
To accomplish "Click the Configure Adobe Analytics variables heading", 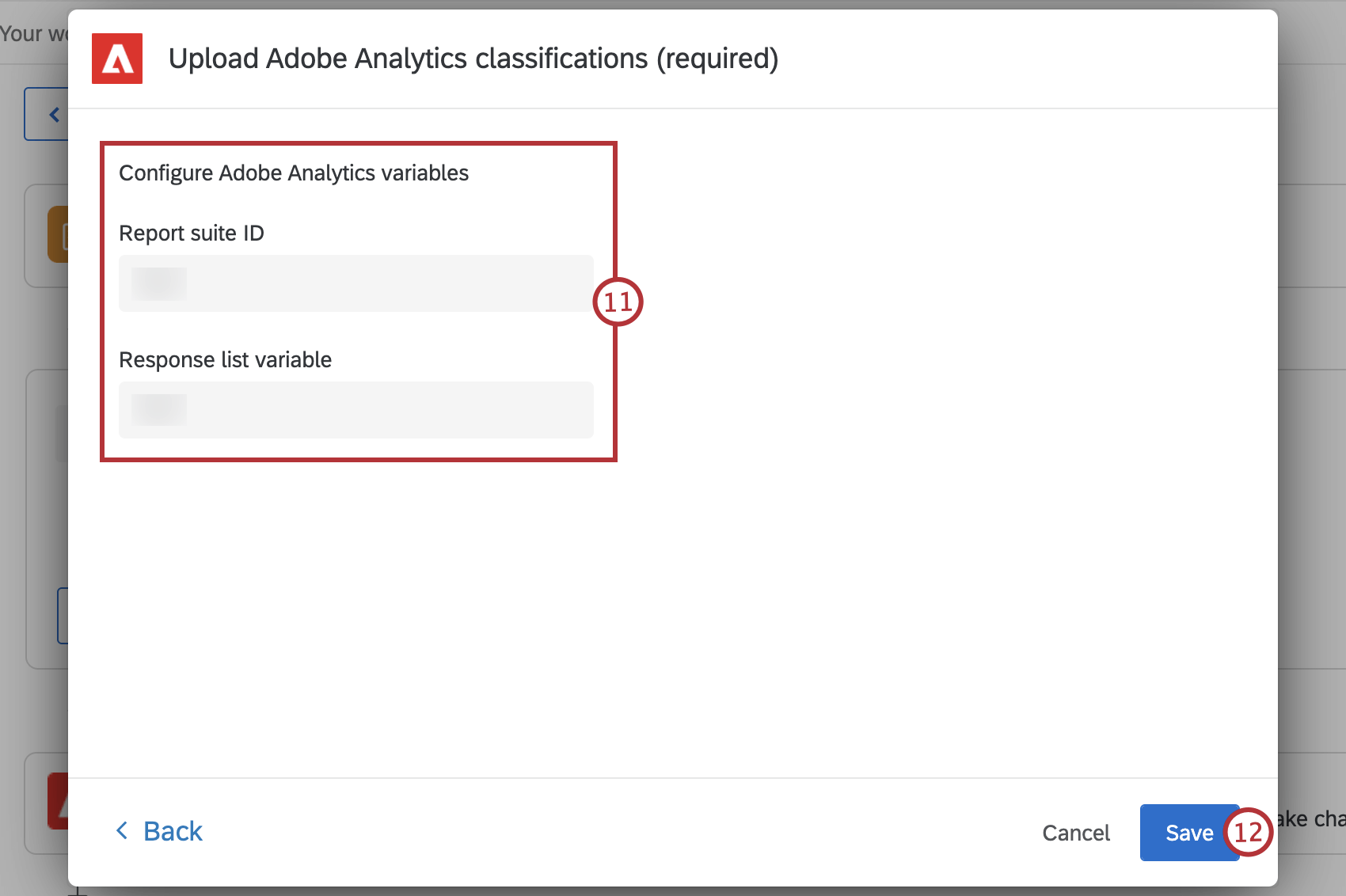I will 294,173.
